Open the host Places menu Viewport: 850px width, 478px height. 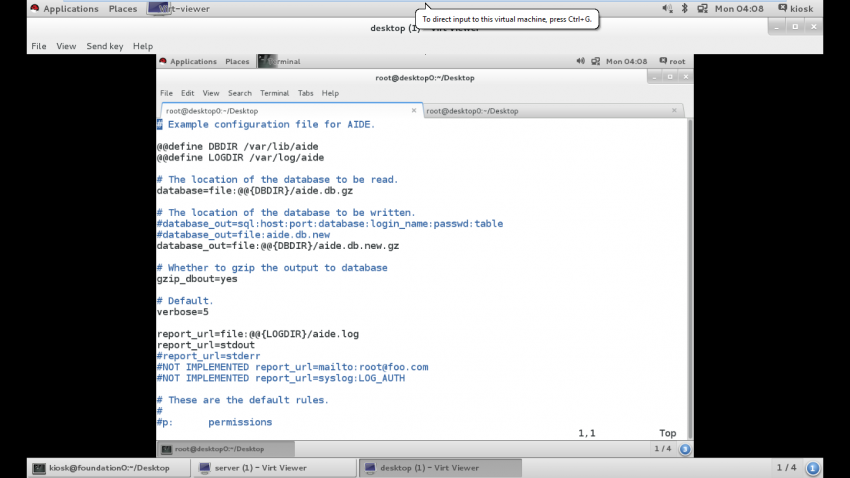click(x=122, y=9)
